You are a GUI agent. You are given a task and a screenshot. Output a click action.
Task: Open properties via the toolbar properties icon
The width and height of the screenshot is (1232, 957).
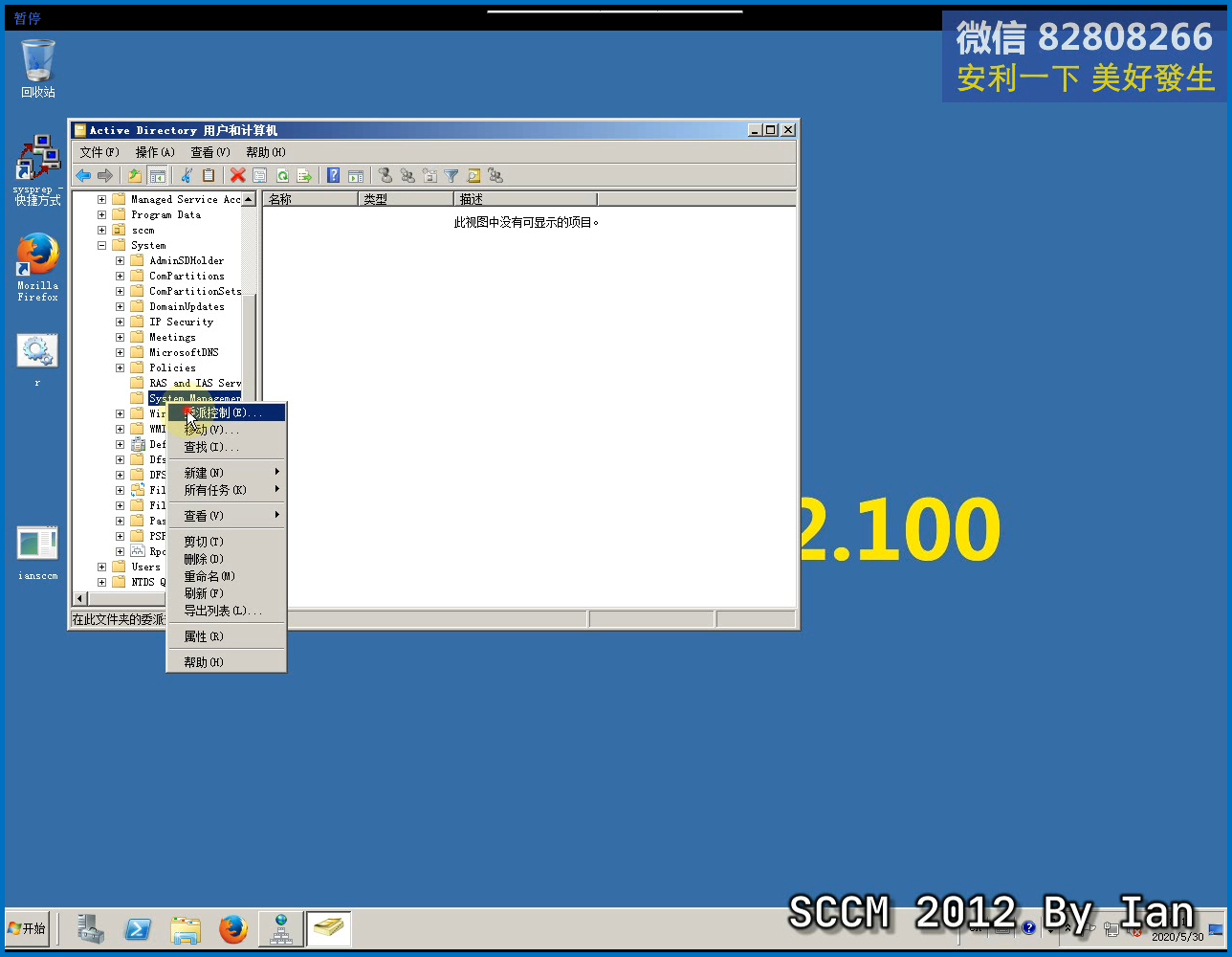click(260, 175)
